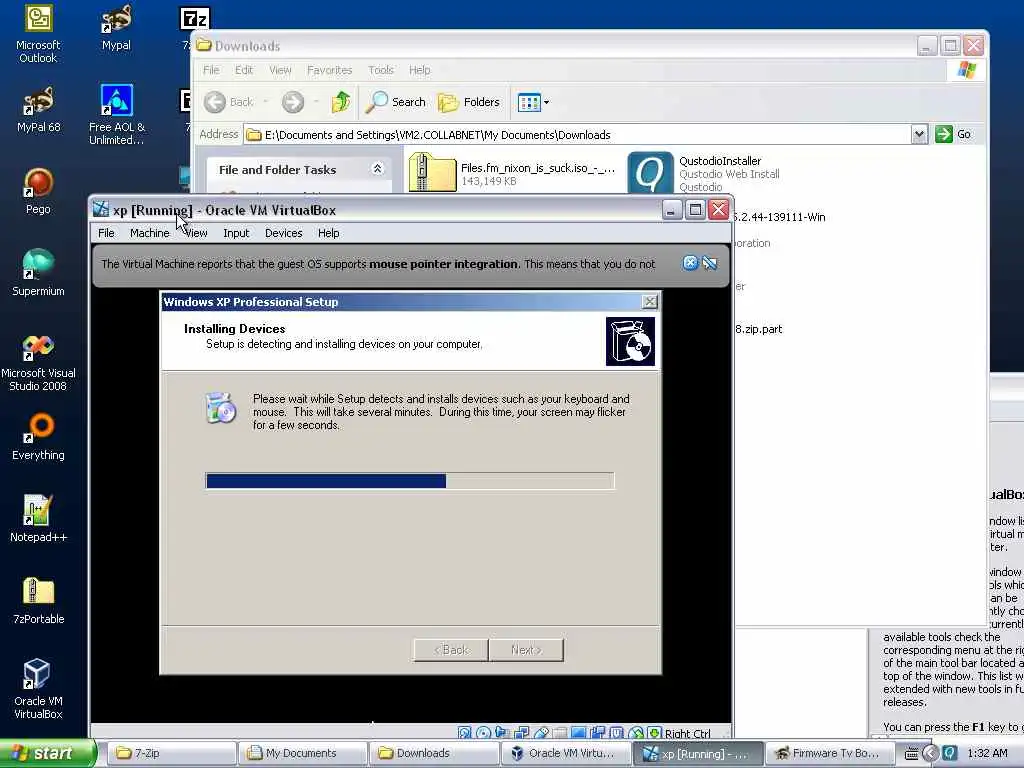1024x768 pixels.
Task: Switch to Firmware Tv Bo... taskbar button
Action: pos(829,753)
